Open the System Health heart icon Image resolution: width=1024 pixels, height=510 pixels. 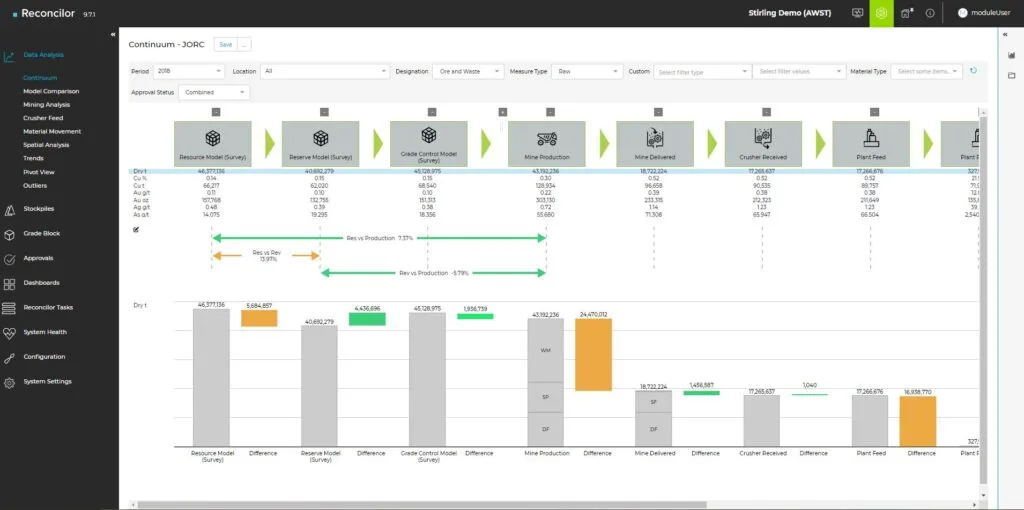pyautogui.click(x=9, y=333)
